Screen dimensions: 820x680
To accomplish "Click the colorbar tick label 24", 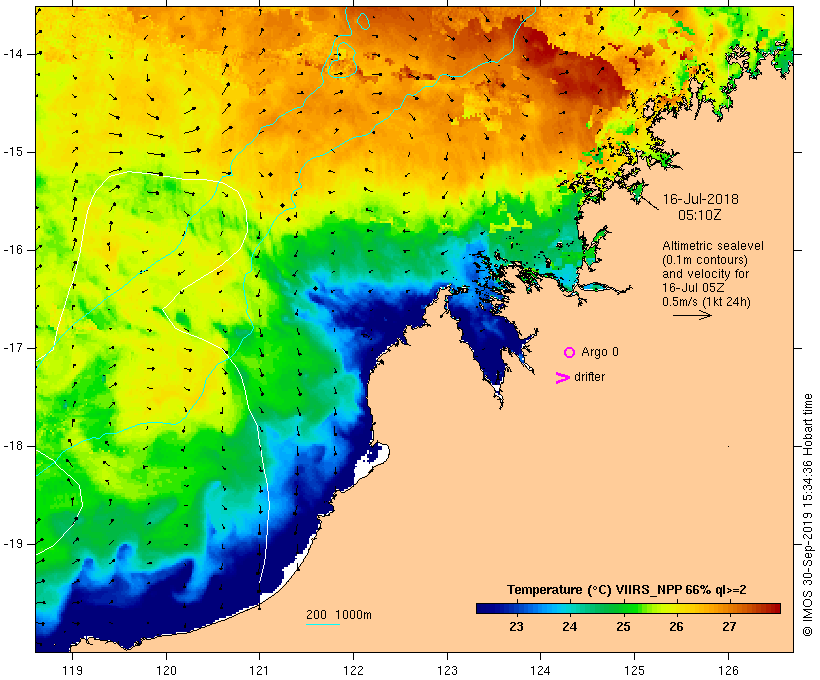I will (570, 627).
